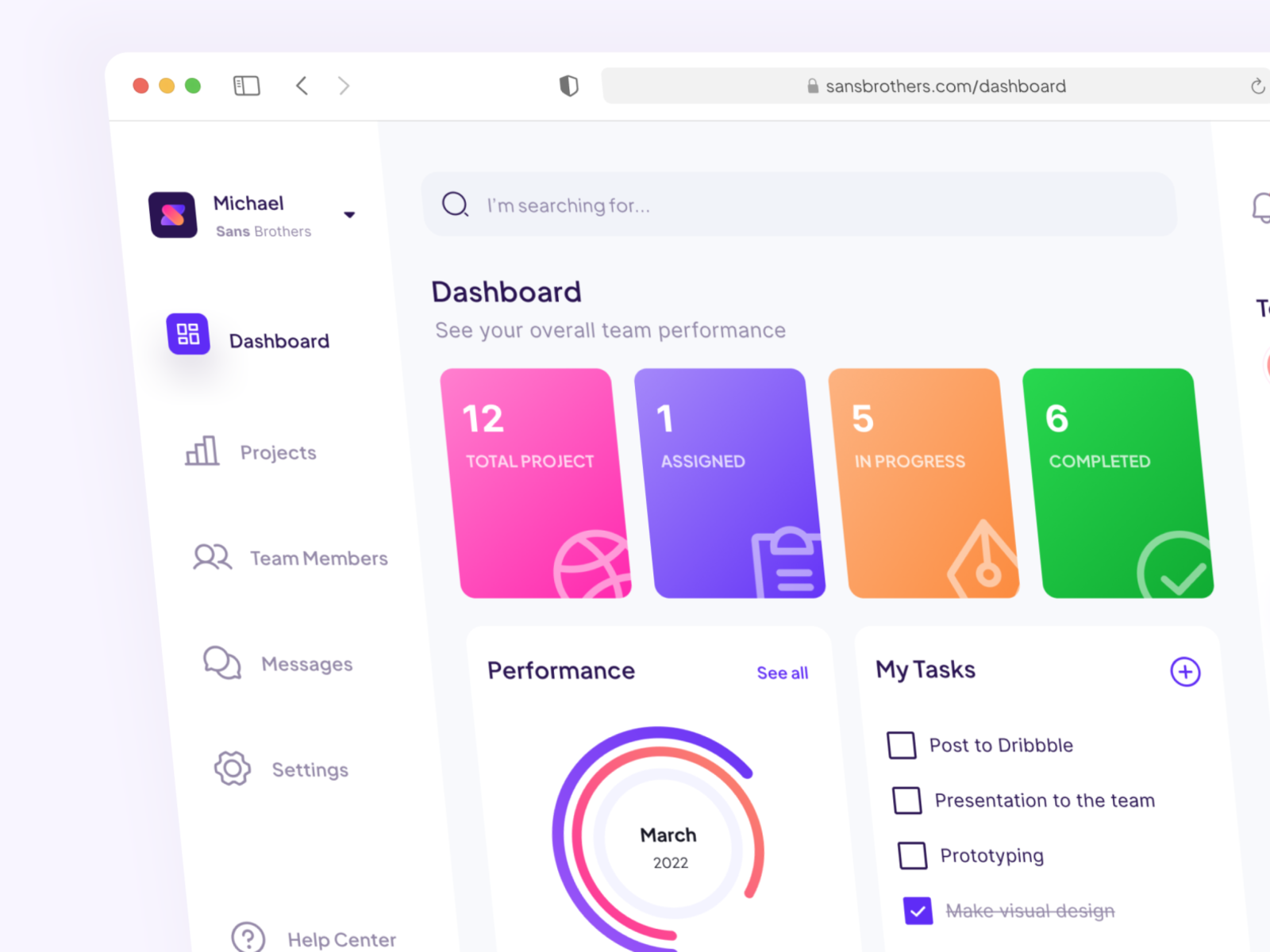Click the March 2022 chart center label
Screen dimensions: 1270x952
669,847
